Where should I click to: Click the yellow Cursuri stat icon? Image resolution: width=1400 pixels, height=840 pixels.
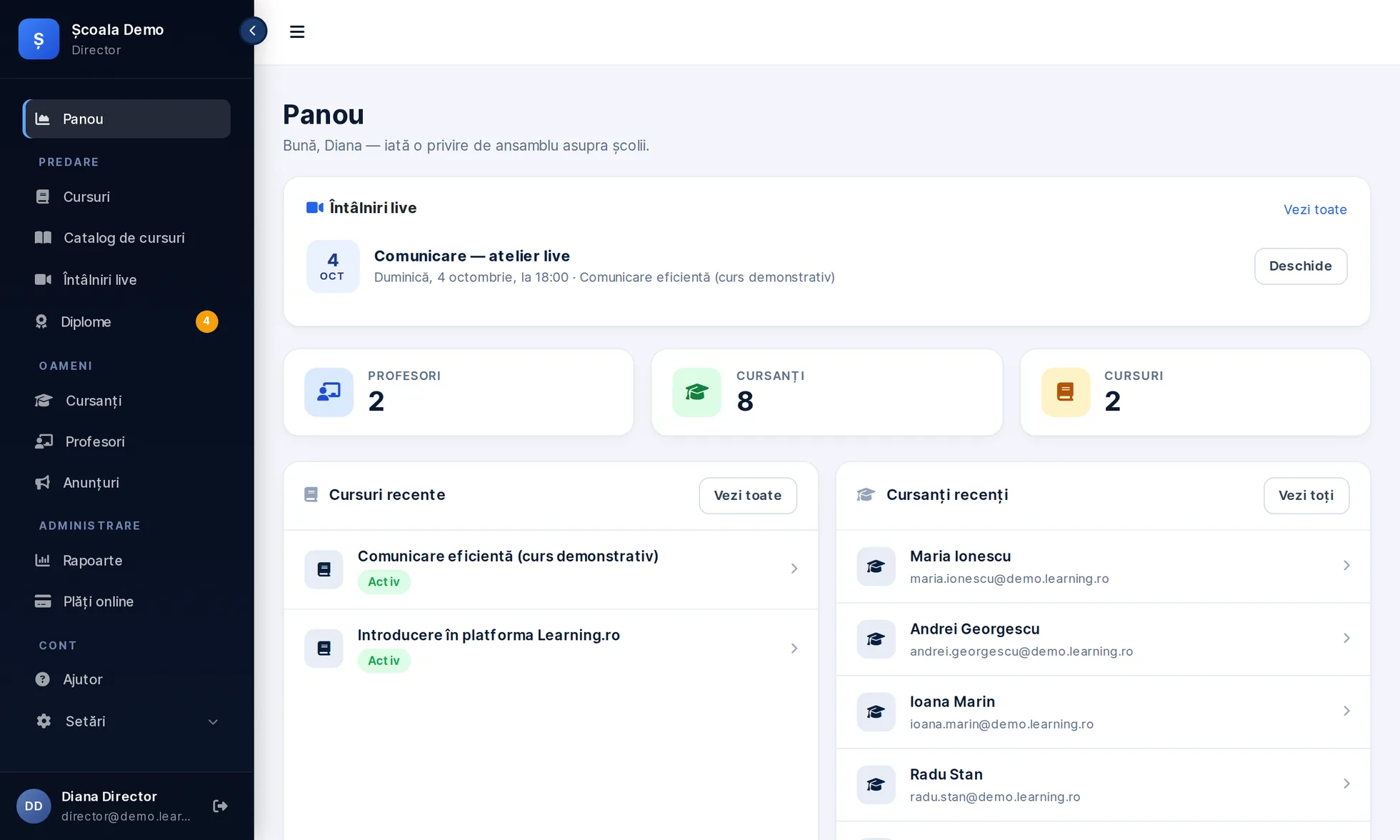[1065, 392]
